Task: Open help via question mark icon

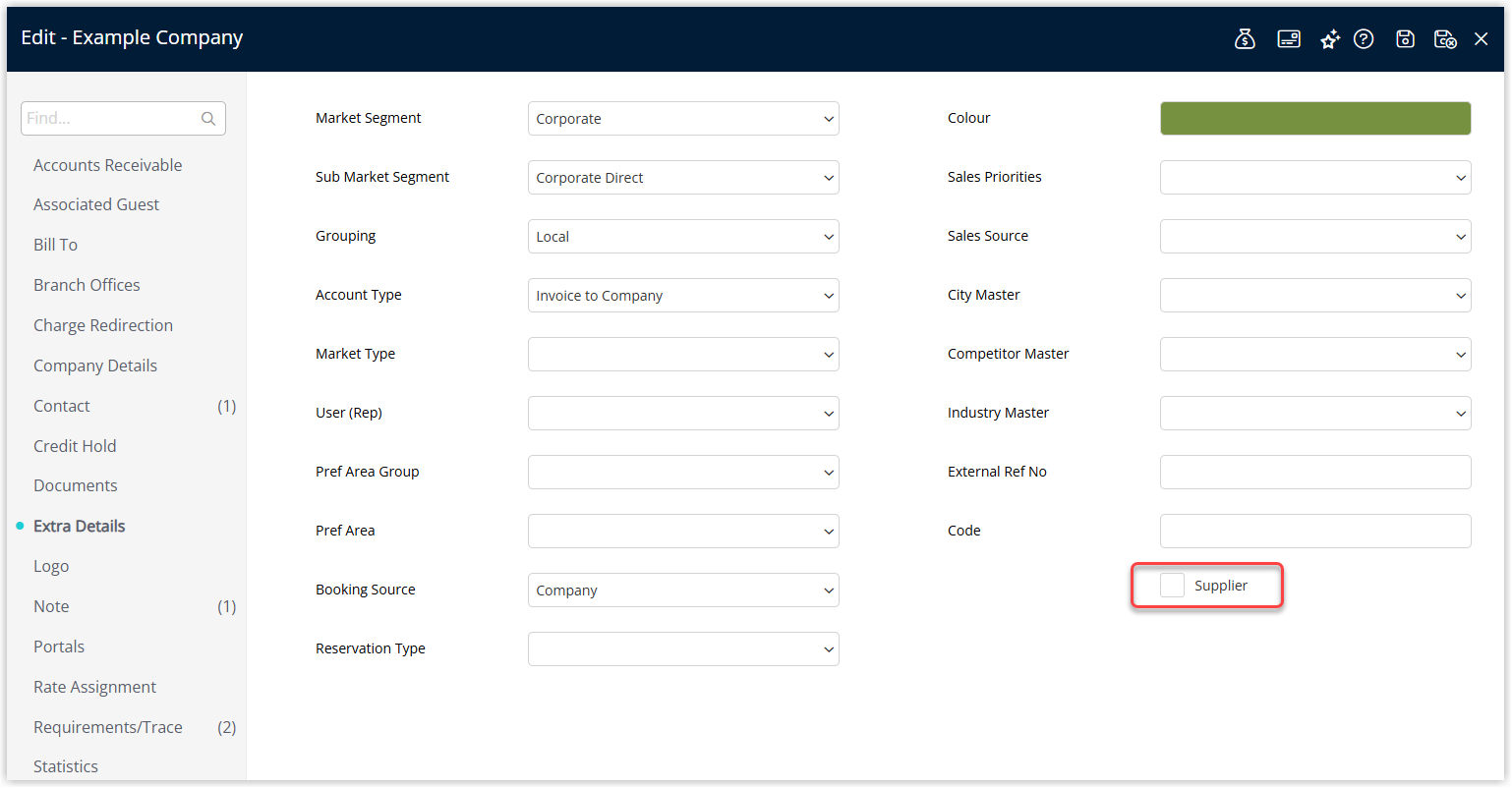Action: (1364, 39)
